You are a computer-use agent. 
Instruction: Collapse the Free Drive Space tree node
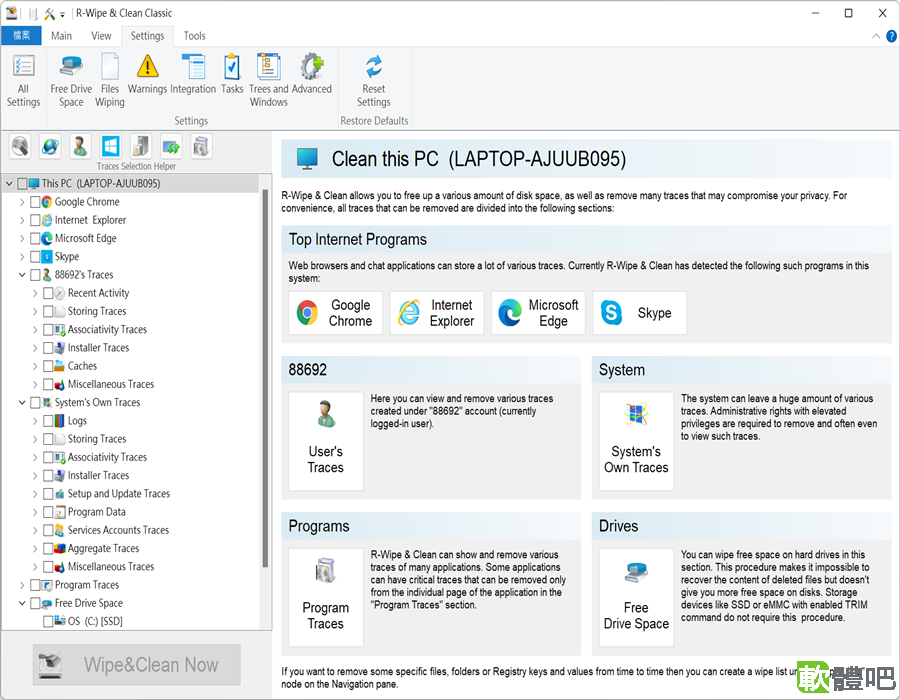22,604
